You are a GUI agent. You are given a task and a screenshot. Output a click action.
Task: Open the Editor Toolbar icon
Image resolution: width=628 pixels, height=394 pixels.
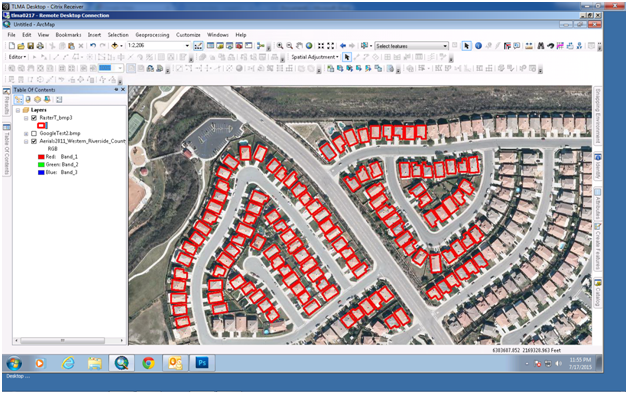[198, 46]
